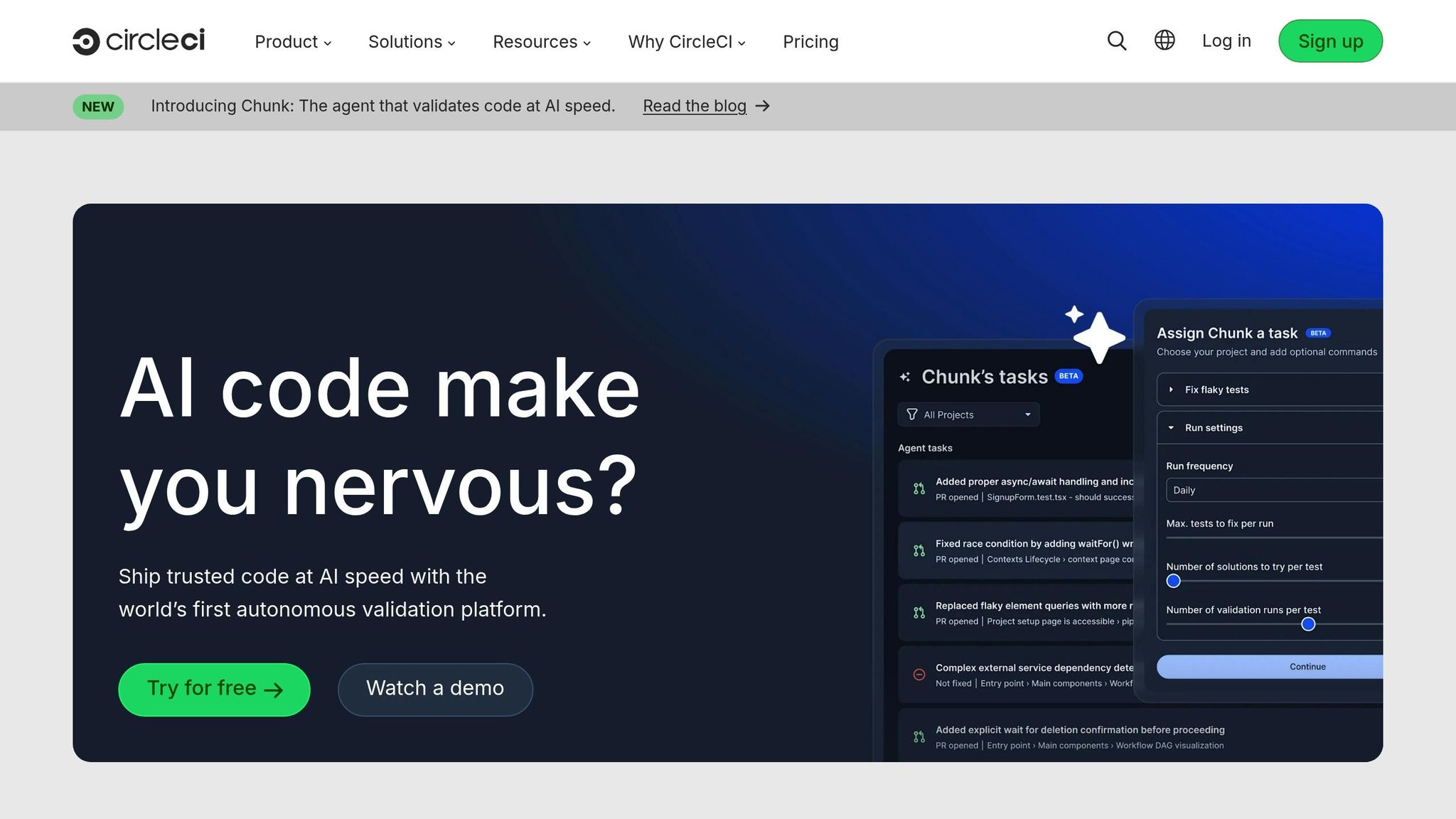Click the Watch a demo button
This screenshot has width=1456, height=819.
(435, 688)
